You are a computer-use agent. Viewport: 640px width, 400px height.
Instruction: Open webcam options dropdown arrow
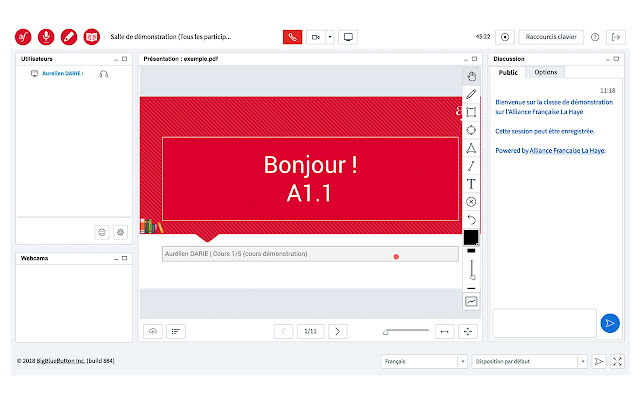click(330, 37)
